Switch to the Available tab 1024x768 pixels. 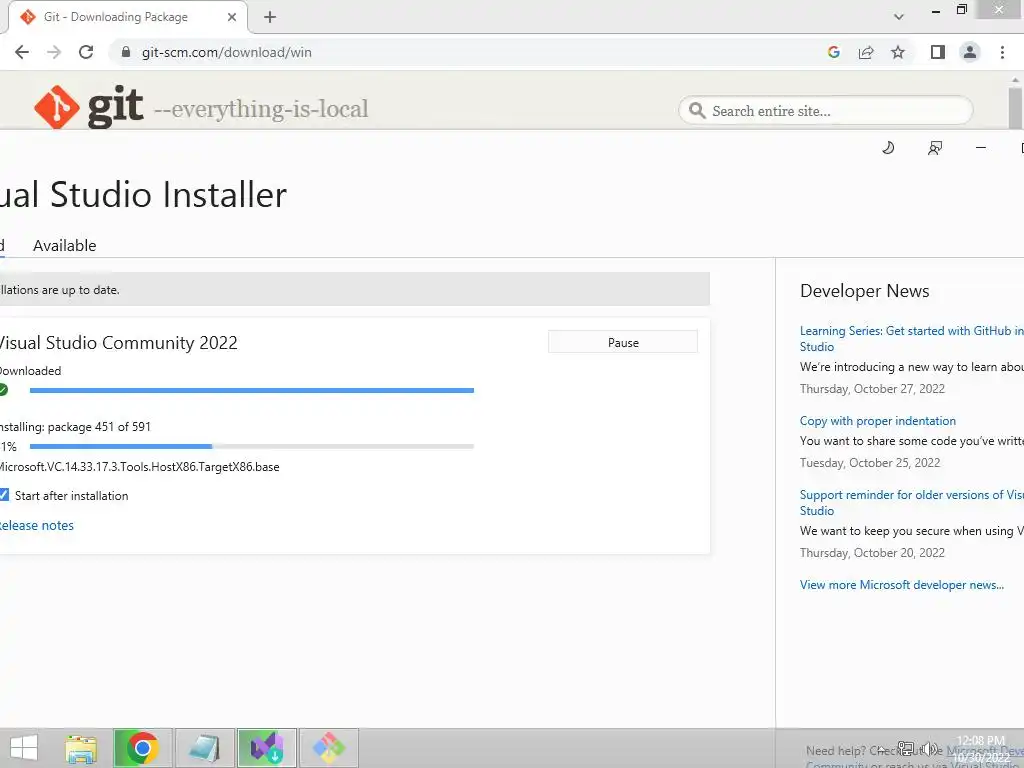(65, 246)
